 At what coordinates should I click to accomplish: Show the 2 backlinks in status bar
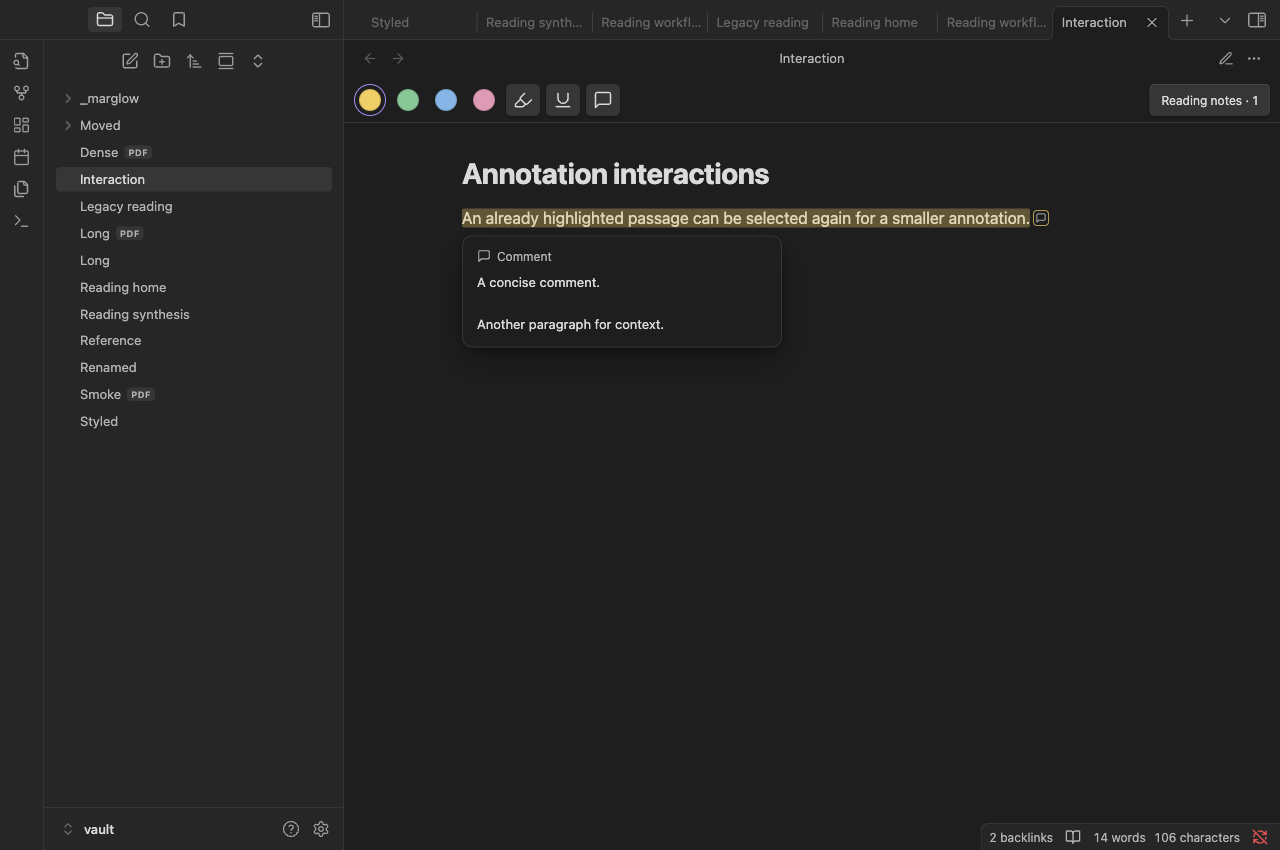pyautogui.click(x=1021, y=837)
